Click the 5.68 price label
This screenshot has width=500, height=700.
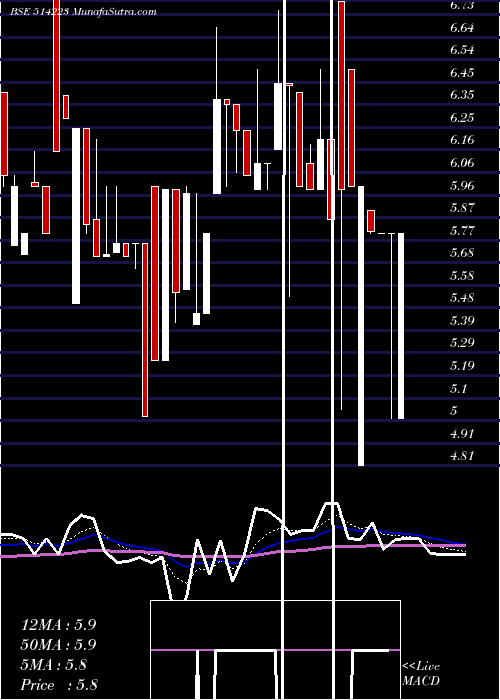pyautogui.click(x=462, y=253)
